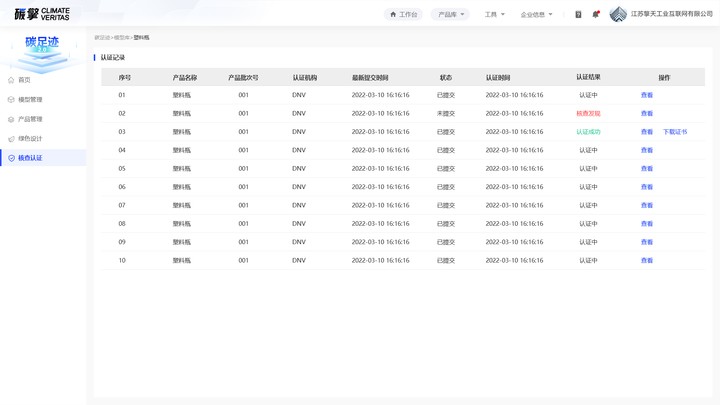The height and width of the screenshot is (405, 720).
Task: Click 下载证书 link for record 03
Action: [x=675, y=132]
